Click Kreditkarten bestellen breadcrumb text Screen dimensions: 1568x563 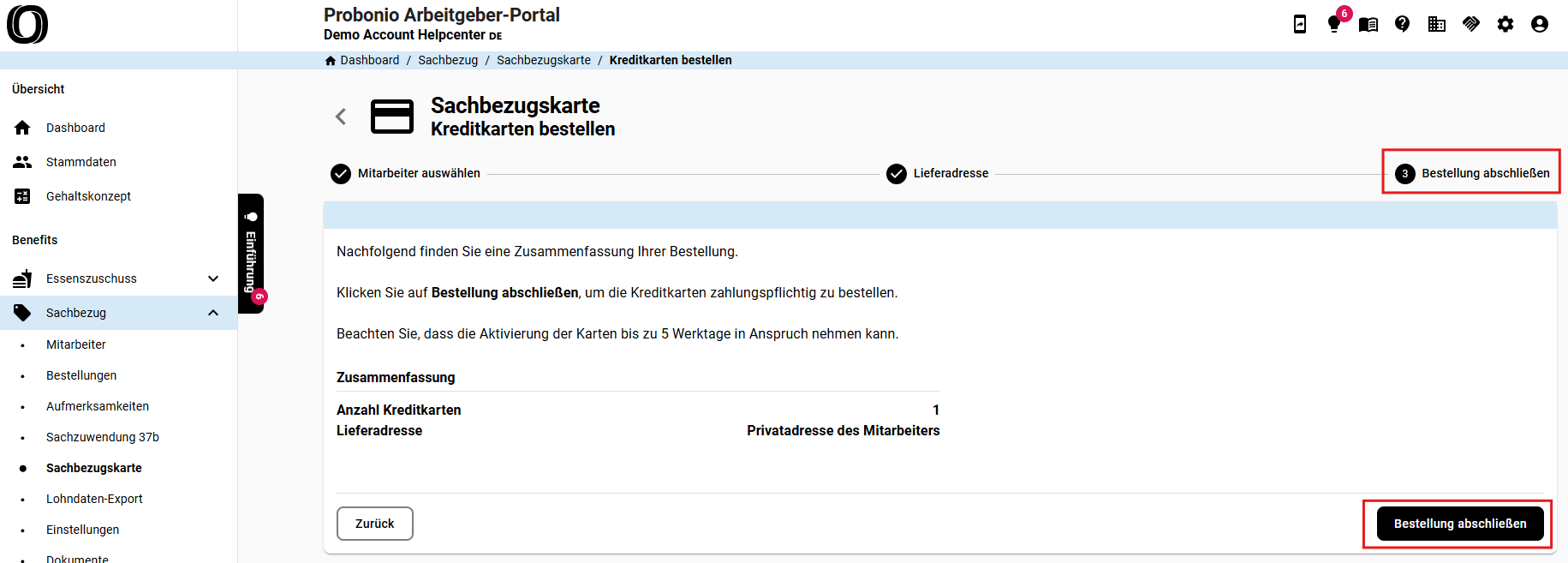[x=671, y=60]
